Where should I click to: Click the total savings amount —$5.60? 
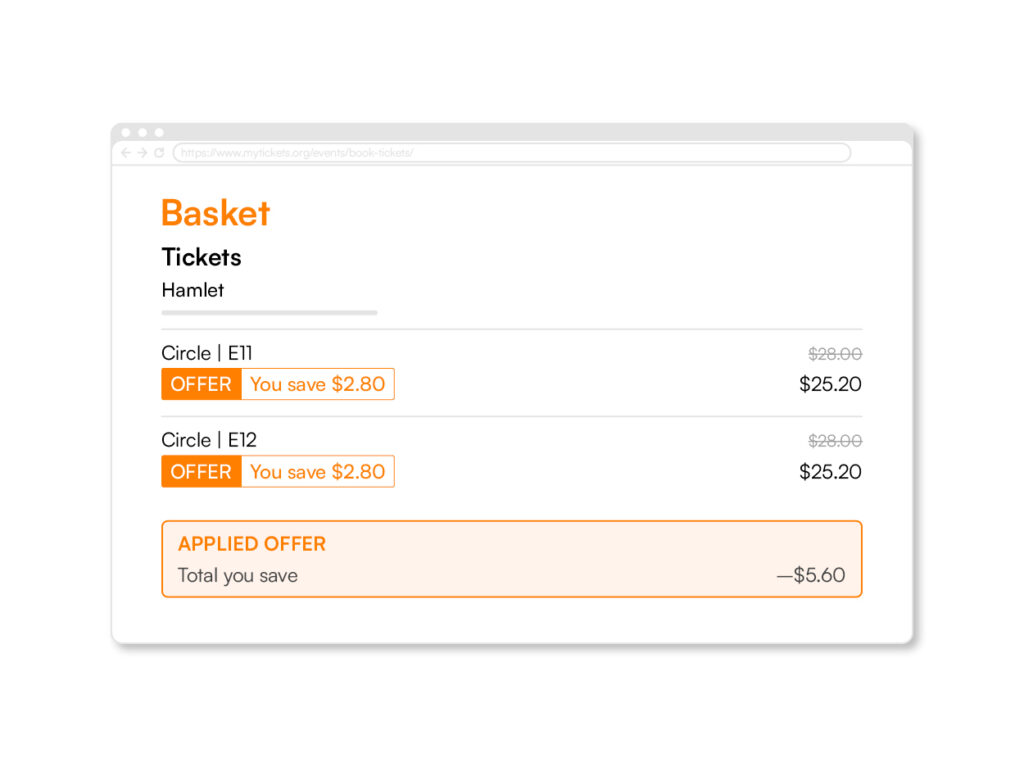(810, 576)
